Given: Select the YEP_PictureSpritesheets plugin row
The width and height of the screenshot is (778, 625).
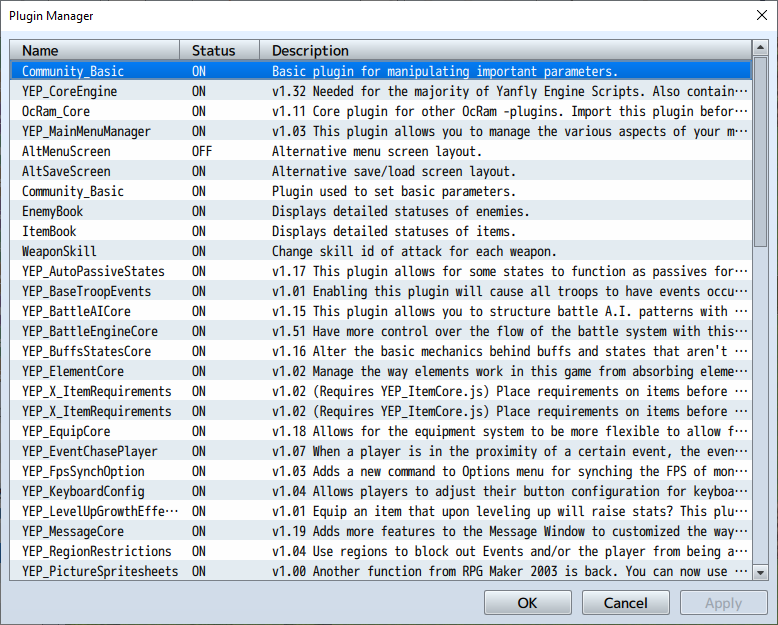Looking at the screenshot, I should (381, 571).
